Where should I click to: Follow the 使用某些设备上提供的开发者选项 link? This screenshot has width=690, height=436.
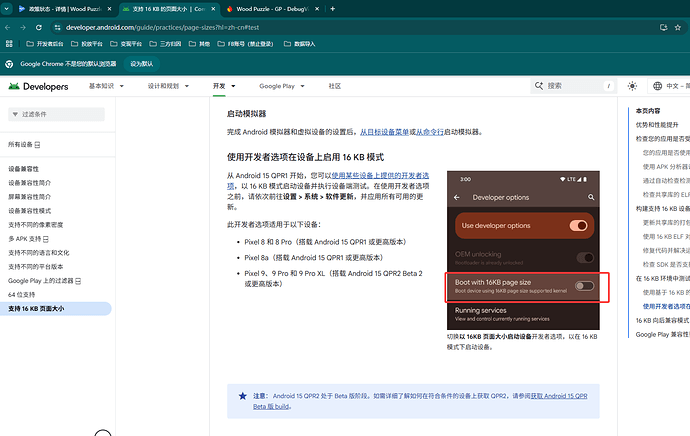click(x=380, y=176)
